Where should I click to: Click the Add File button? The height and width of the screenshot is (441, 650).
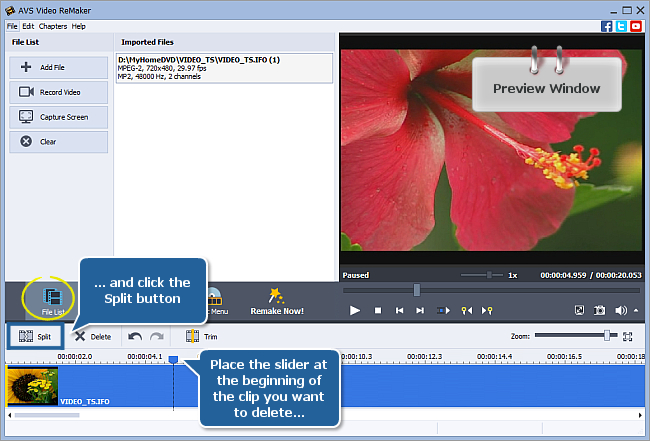[x=58, y=67]
